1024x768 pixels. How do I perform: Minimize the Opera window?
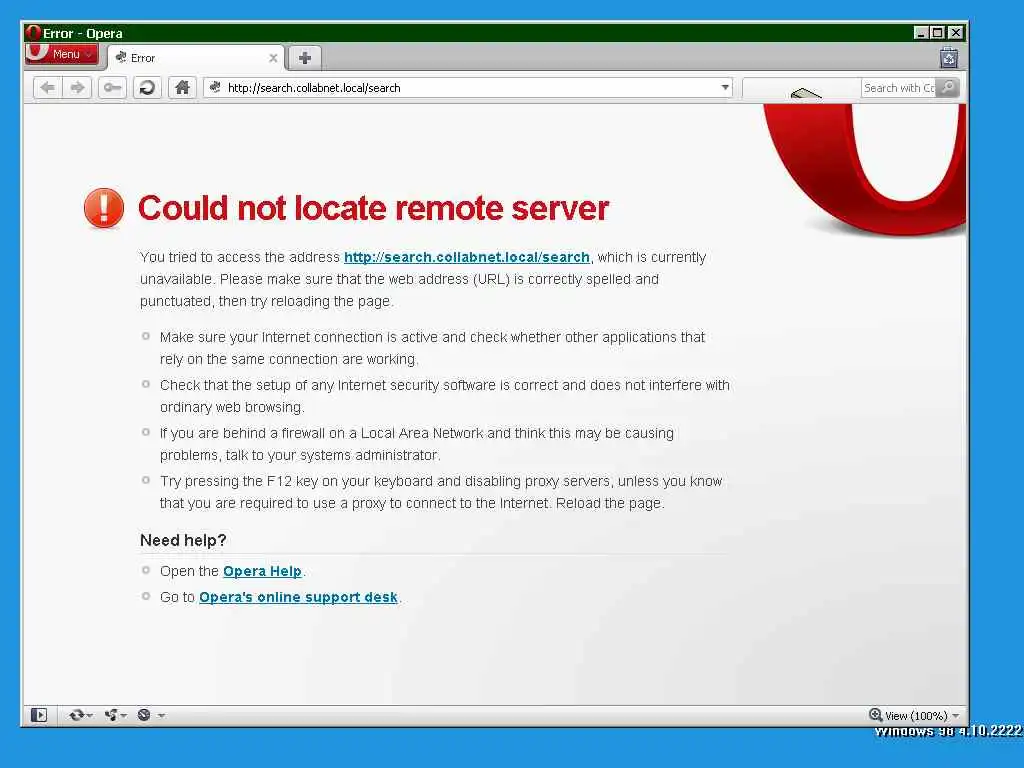[x=921, y=33]
